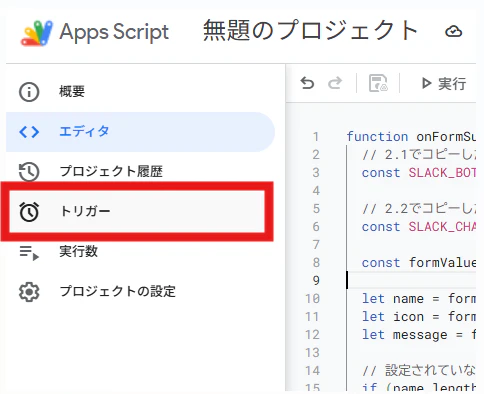Open 概要 overview page
This screenshot has height=394, width=484.
click(x=140, y=92)
